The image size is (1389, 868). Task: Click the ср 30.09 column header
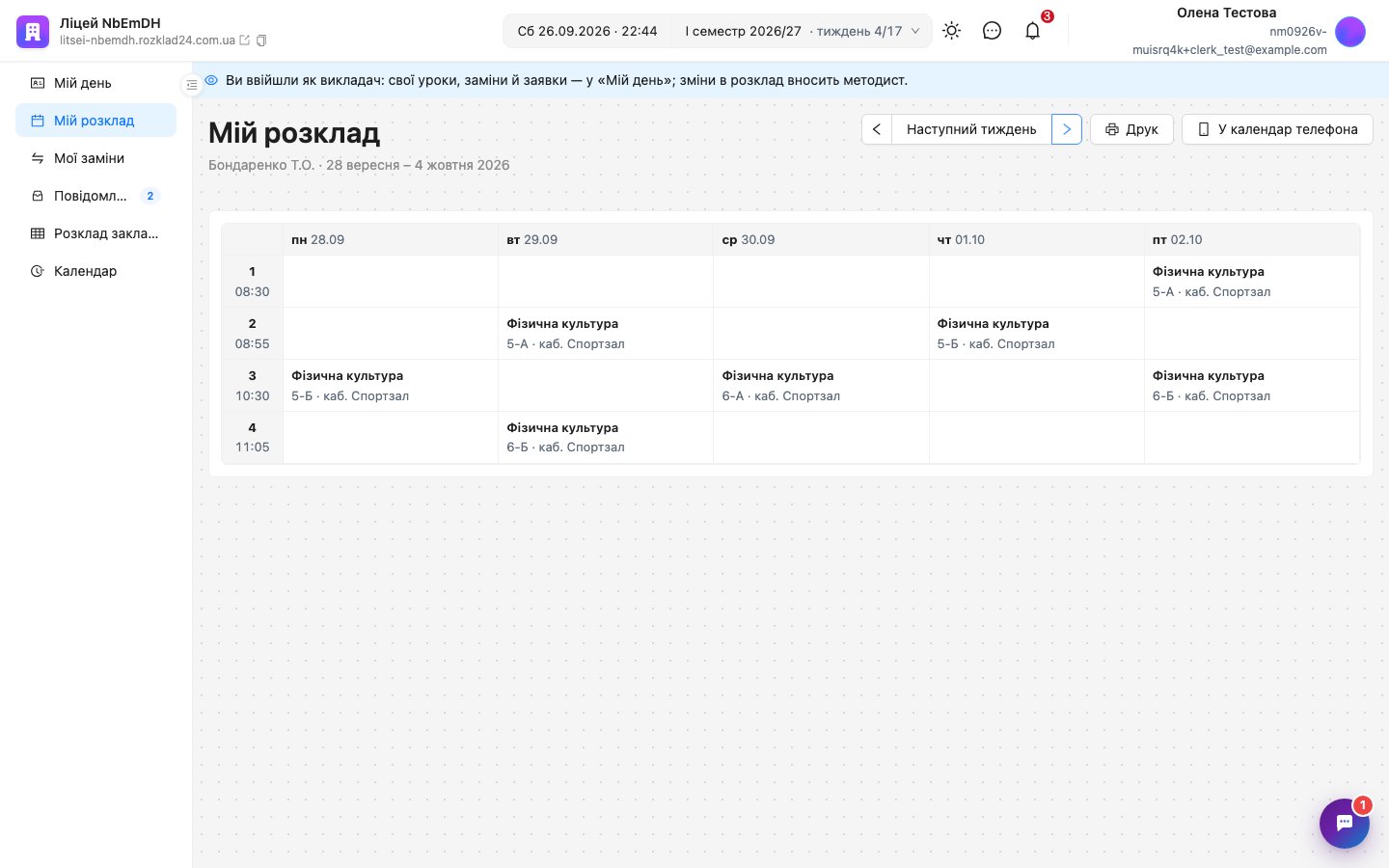(821, 240)
